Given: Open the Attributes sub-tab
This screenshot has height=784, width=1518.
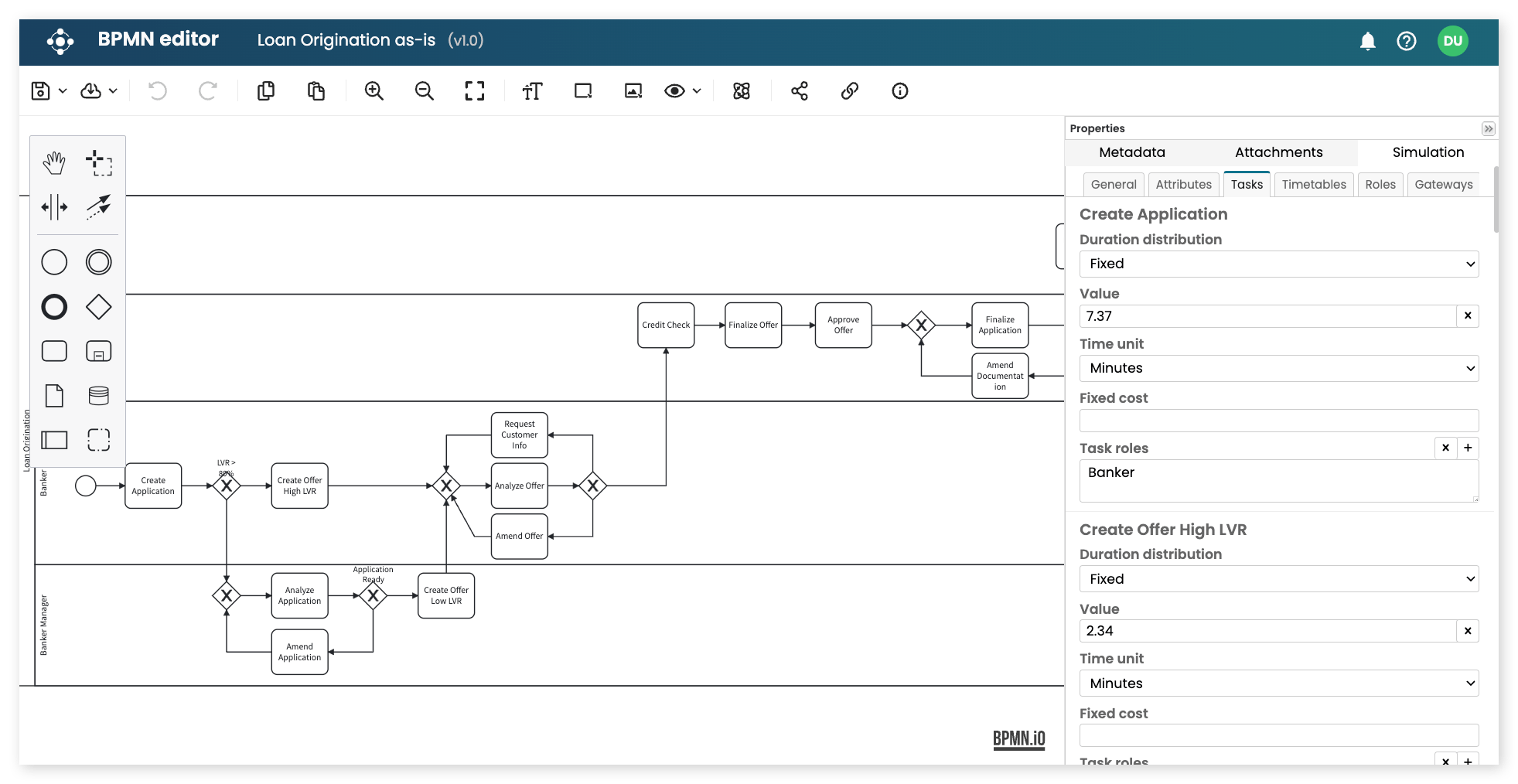Looking at the screenshot, I should click(x=1184, y=184).
